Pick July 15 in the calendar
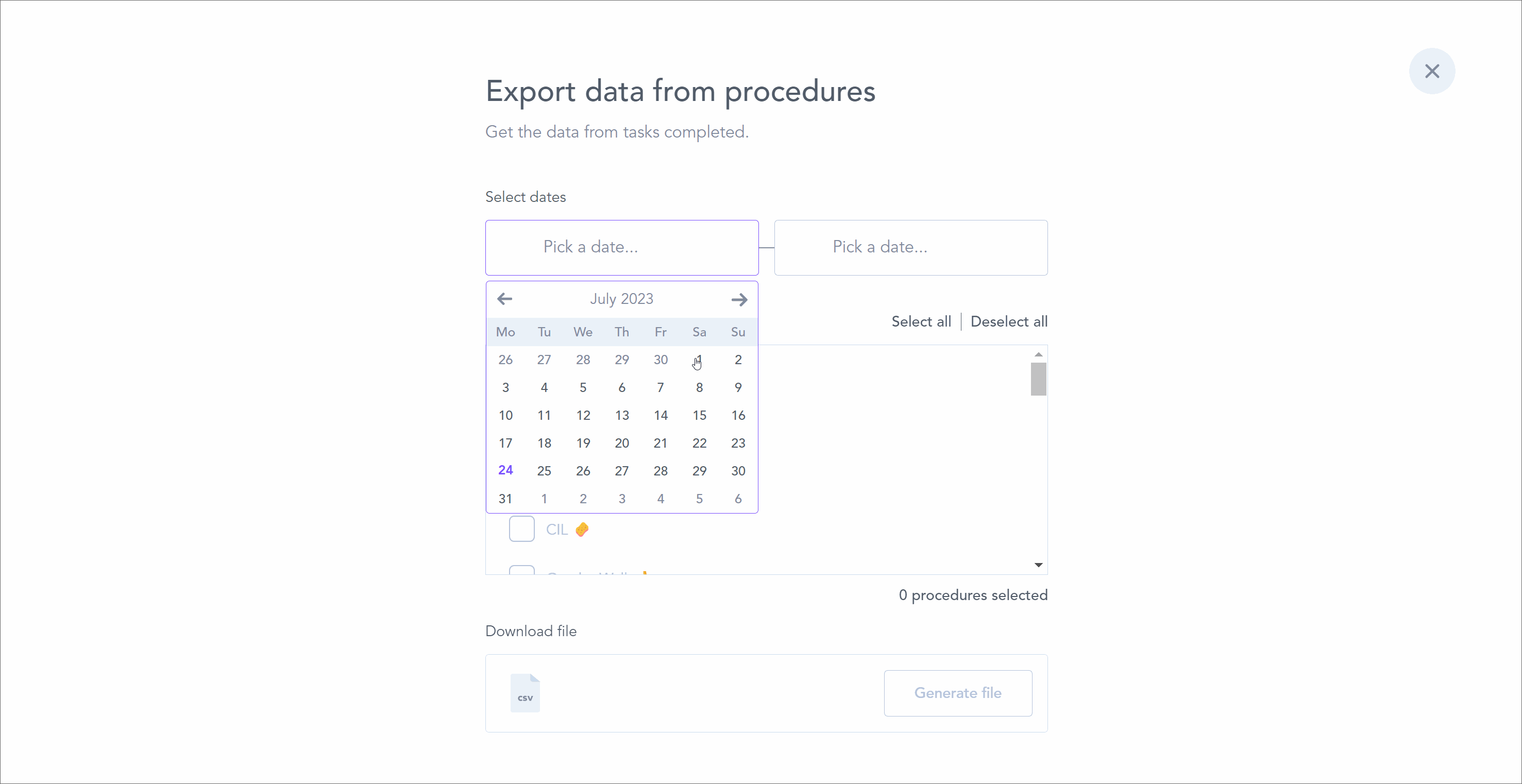The image size is (1522, 784). 699,415
